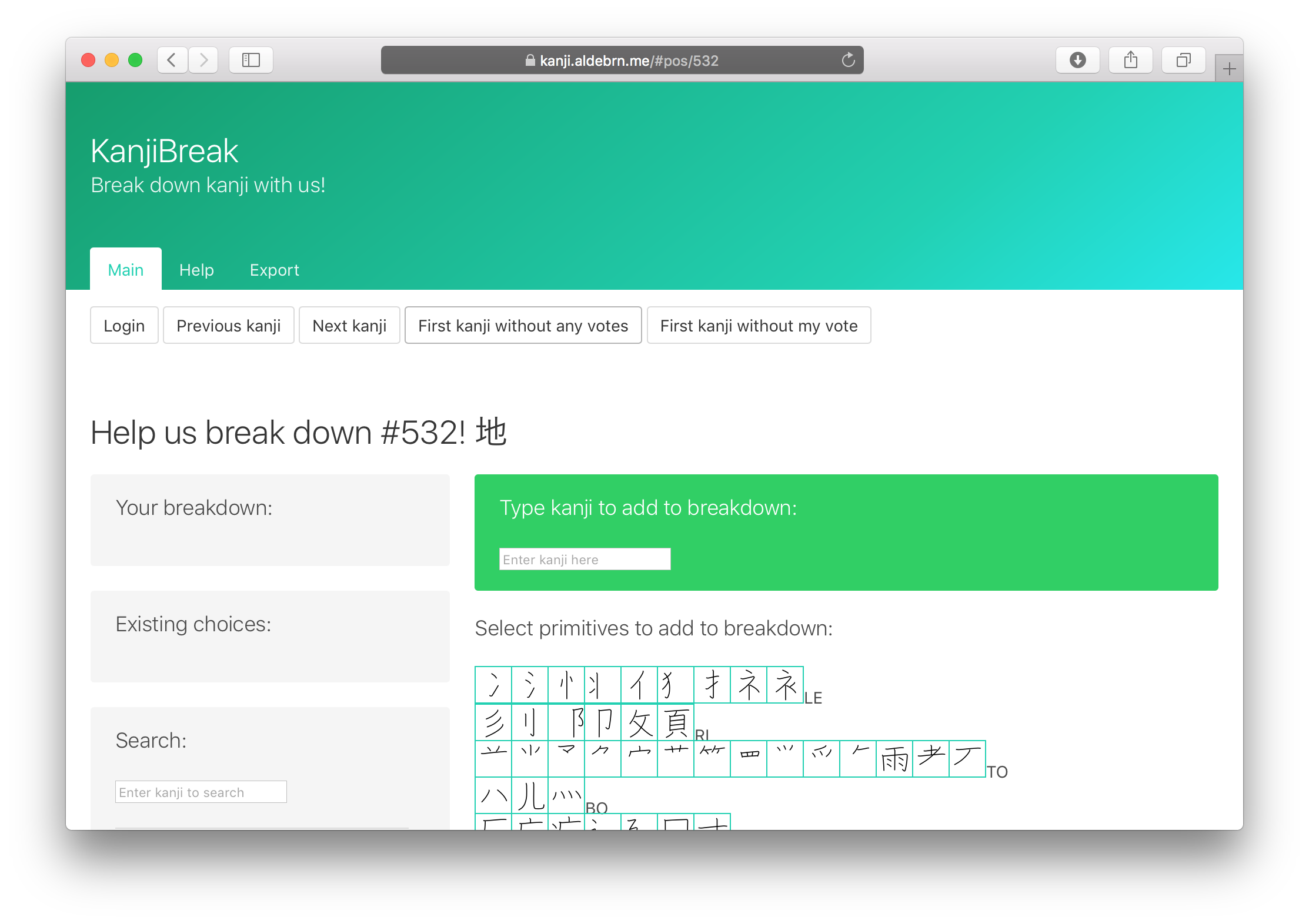The image size is (1309, 924).
Task: Select the heart radical 忄 primitive
Action: 566,685
